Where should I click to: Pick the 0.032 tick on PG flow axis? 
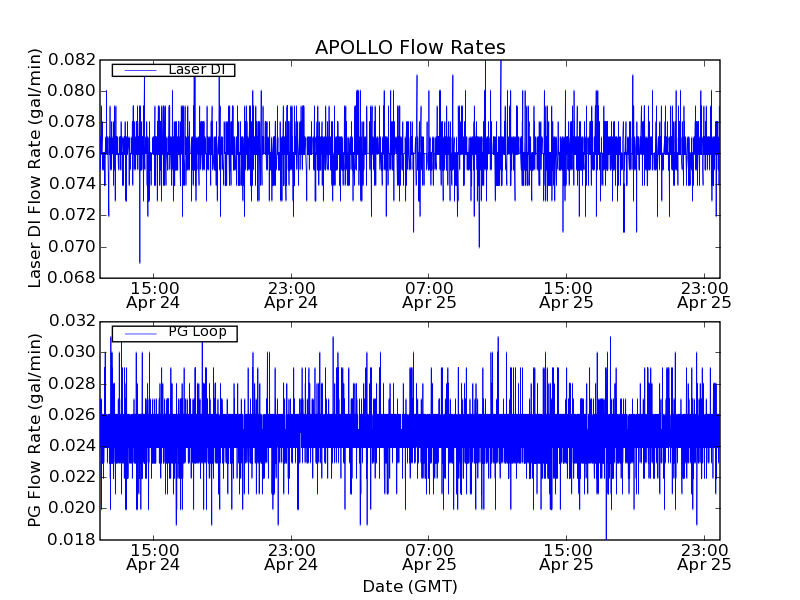(72, 321)
